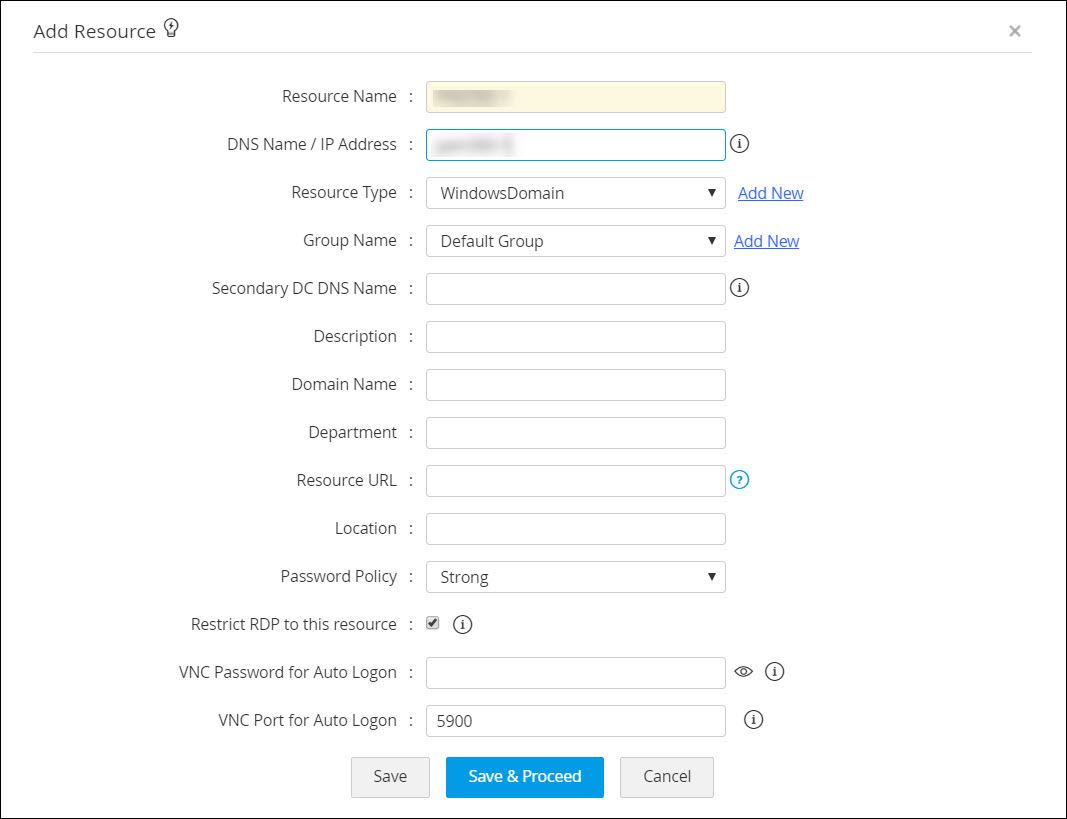Focus the Description text field
The image size is (1067, 819).
[575, 337]
